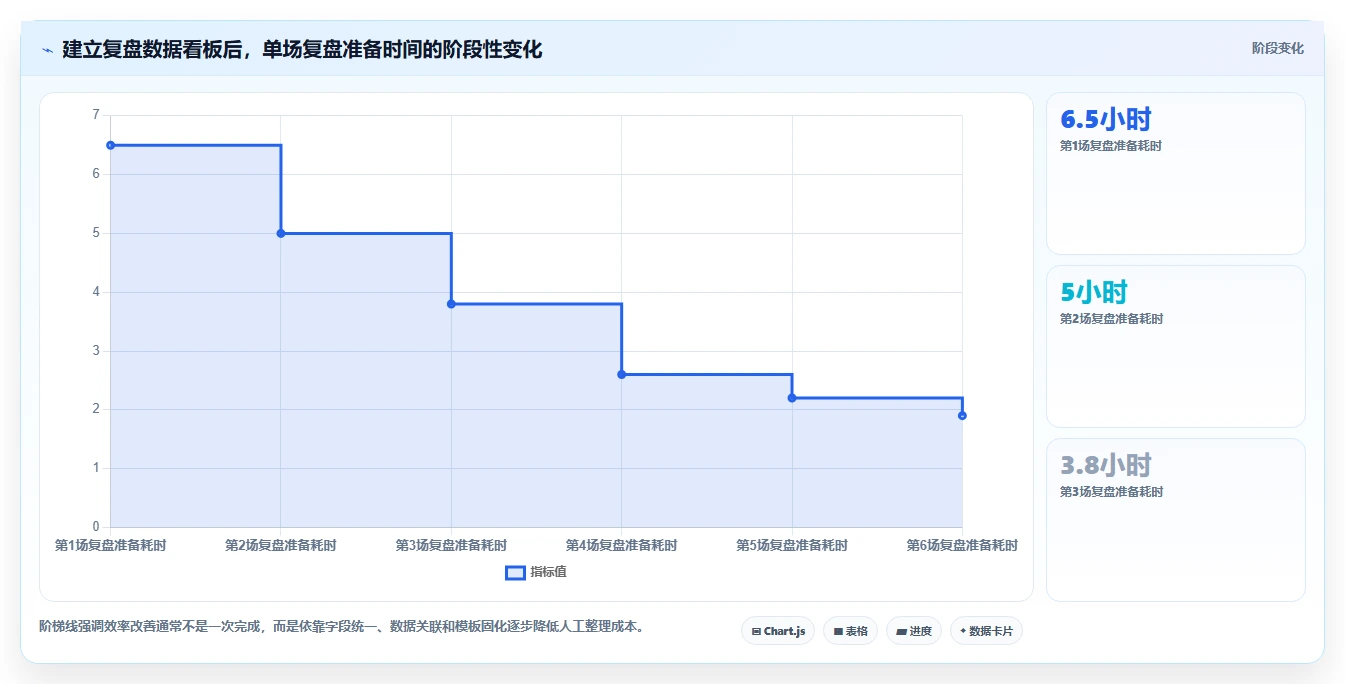
Task: Click the card caption 第3场复盘准备耗时
Action: (1111, 492)
